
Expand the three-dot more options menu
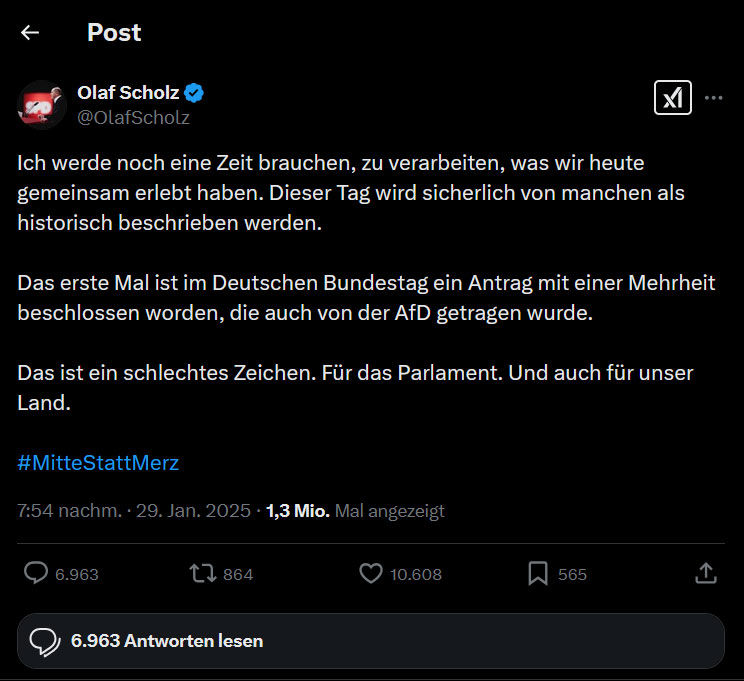[x=714, y=97]
